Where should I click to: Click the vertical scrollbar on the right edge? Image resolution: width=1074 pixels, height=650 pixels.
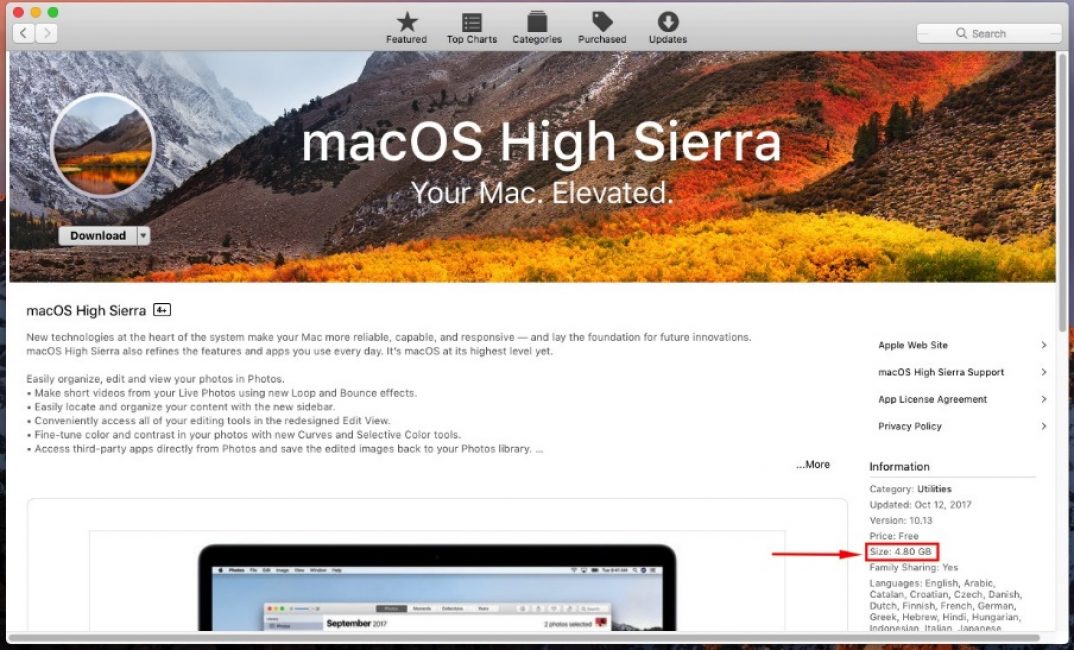point(1063,192)
